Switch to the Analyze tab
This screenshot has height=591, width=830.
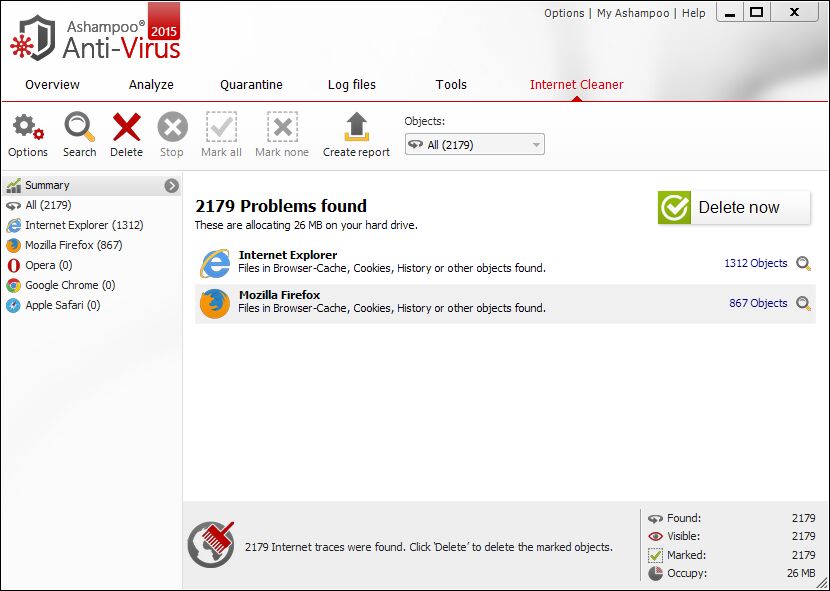pyautogui.click(x=151, y=85)
